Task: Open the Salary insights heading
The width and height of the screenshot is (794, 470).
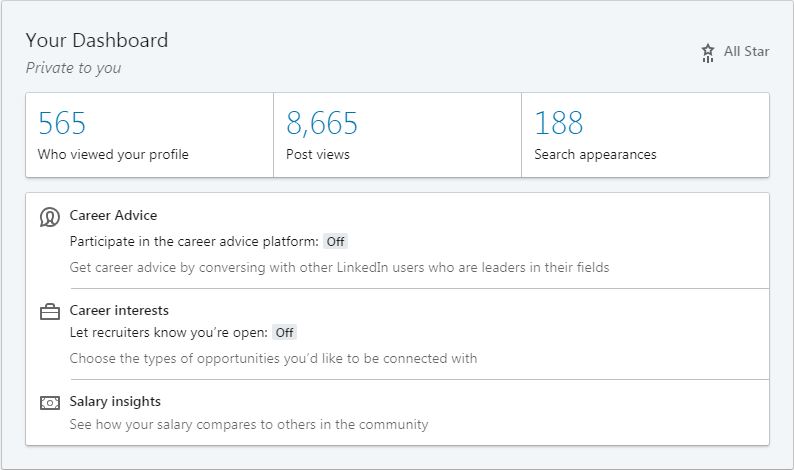Action: (115, 402)
